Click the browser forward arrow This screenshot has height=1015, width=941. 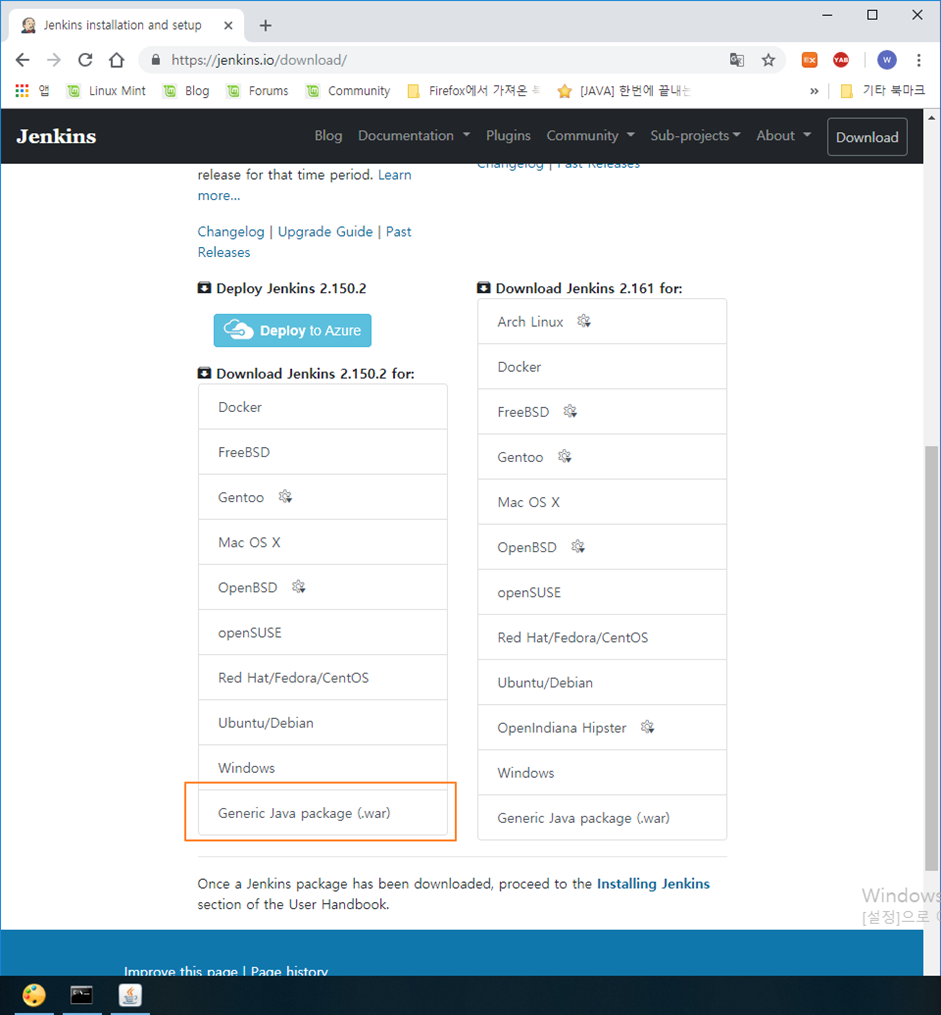[x=54, y=60]
